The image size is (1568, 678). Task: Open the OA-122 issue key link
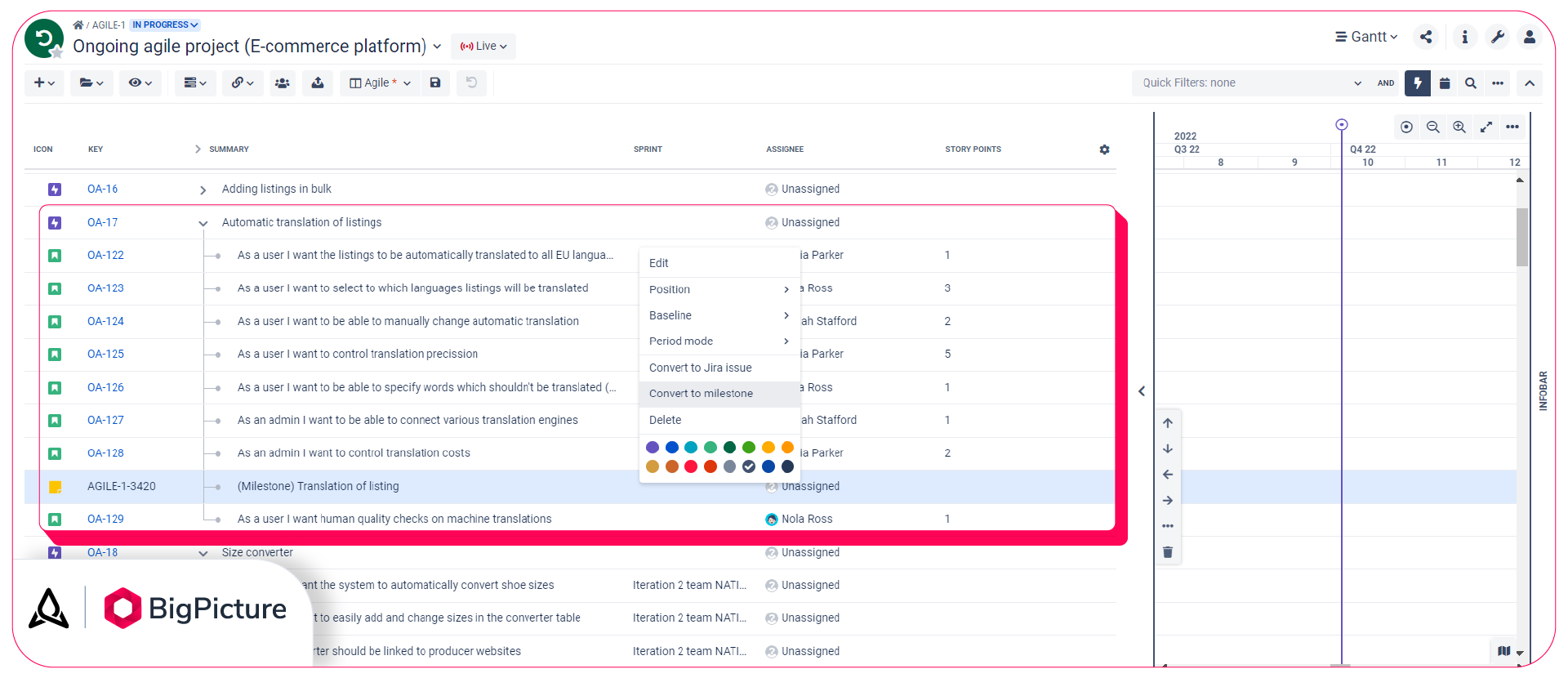click(105, 255)
